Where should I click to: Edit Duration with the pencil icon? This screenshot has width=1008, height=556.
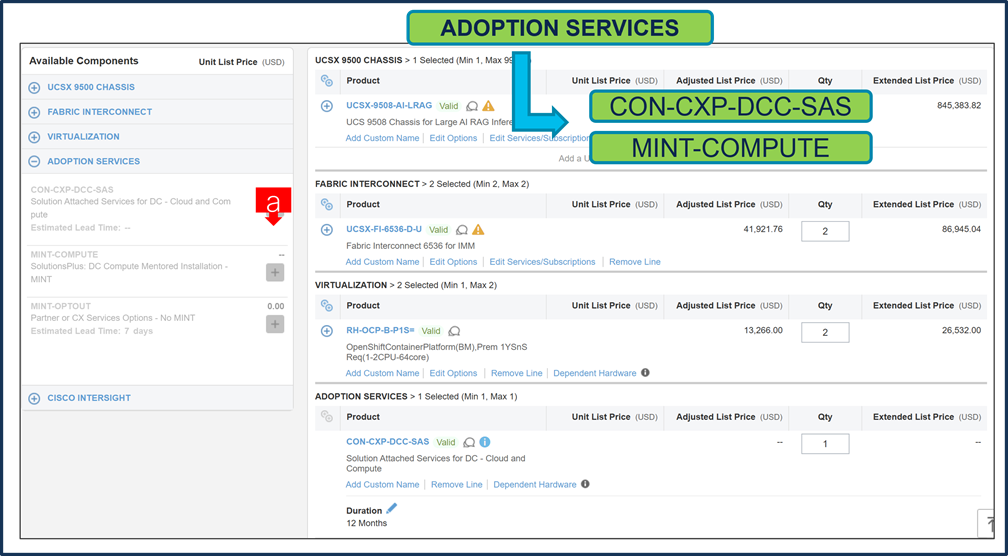click(392, 509)
